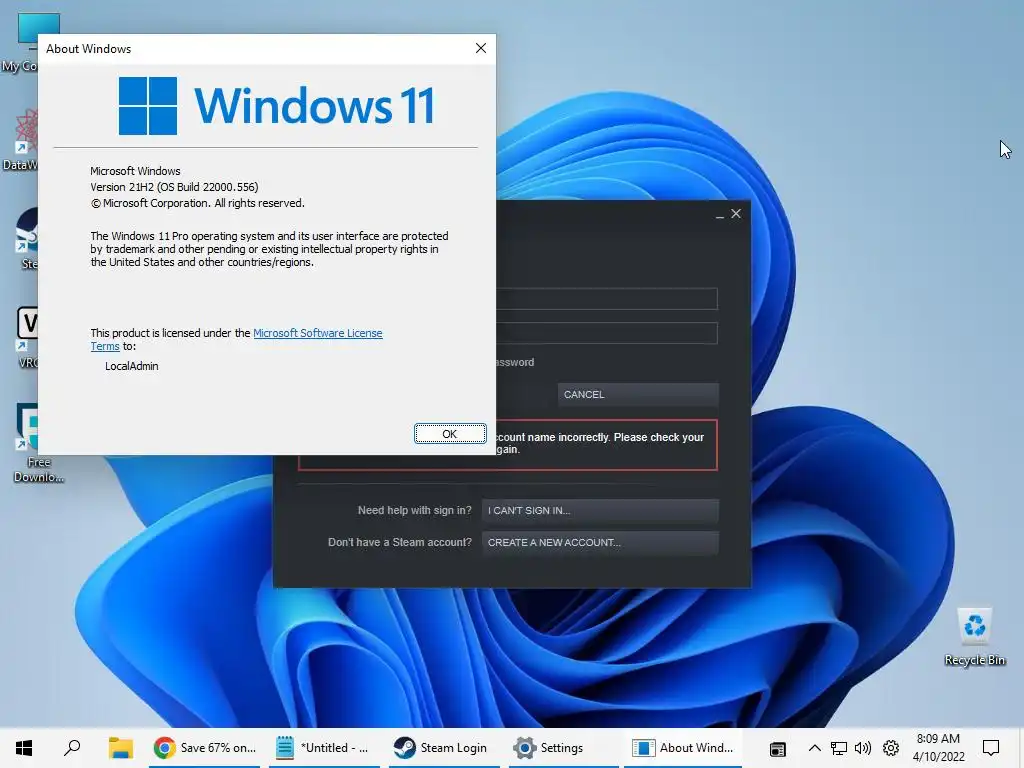Switch to Chrome 'Save 67% on...' taskbar item
The width and height of the screenshot is (1024, 768).
pos(204,748)
